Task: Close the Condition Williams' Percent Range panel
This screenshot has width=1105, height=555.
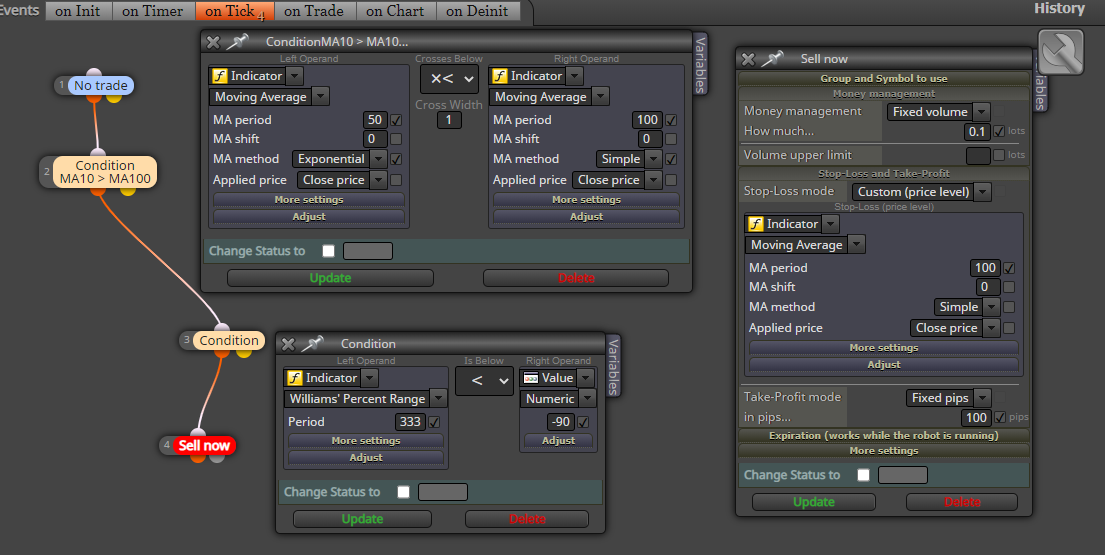Action: (x=288, y=344)
